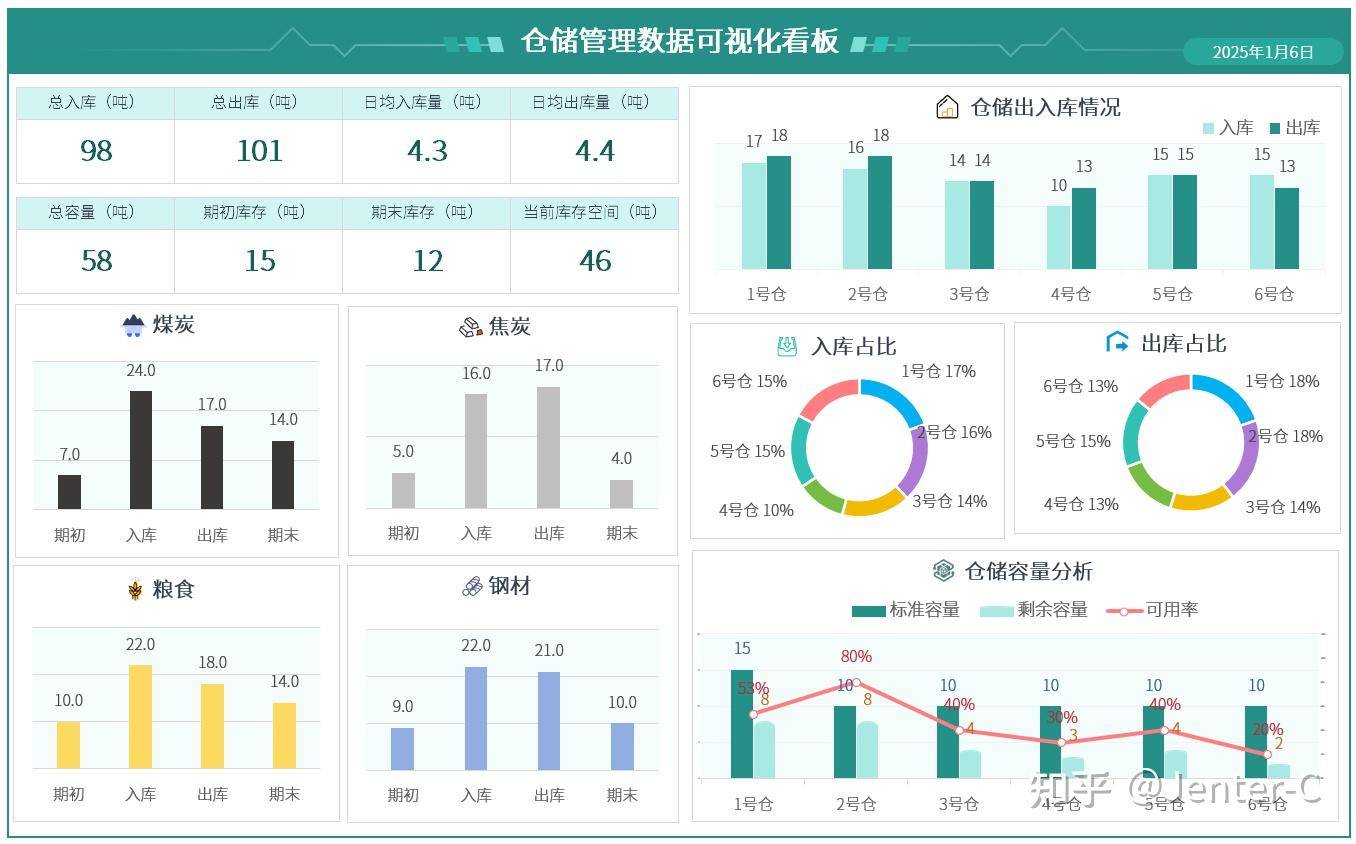This screenshot has width=1356, height=844.
Task: Click the inbound box icon beside 入库占比
Action: pyautogui.click(x=787, y=346)
